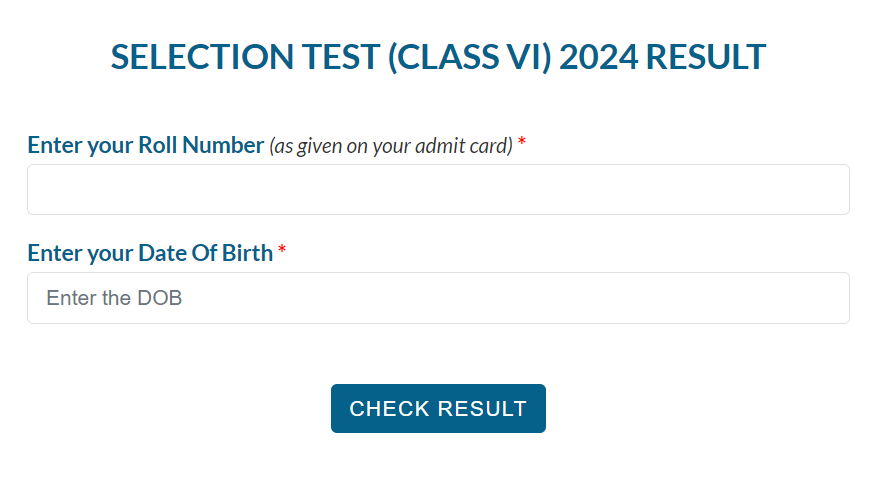Click the Selection Test 2024 Result heading
The height and width of the screenshot is (480, 873).
(438, 57)
